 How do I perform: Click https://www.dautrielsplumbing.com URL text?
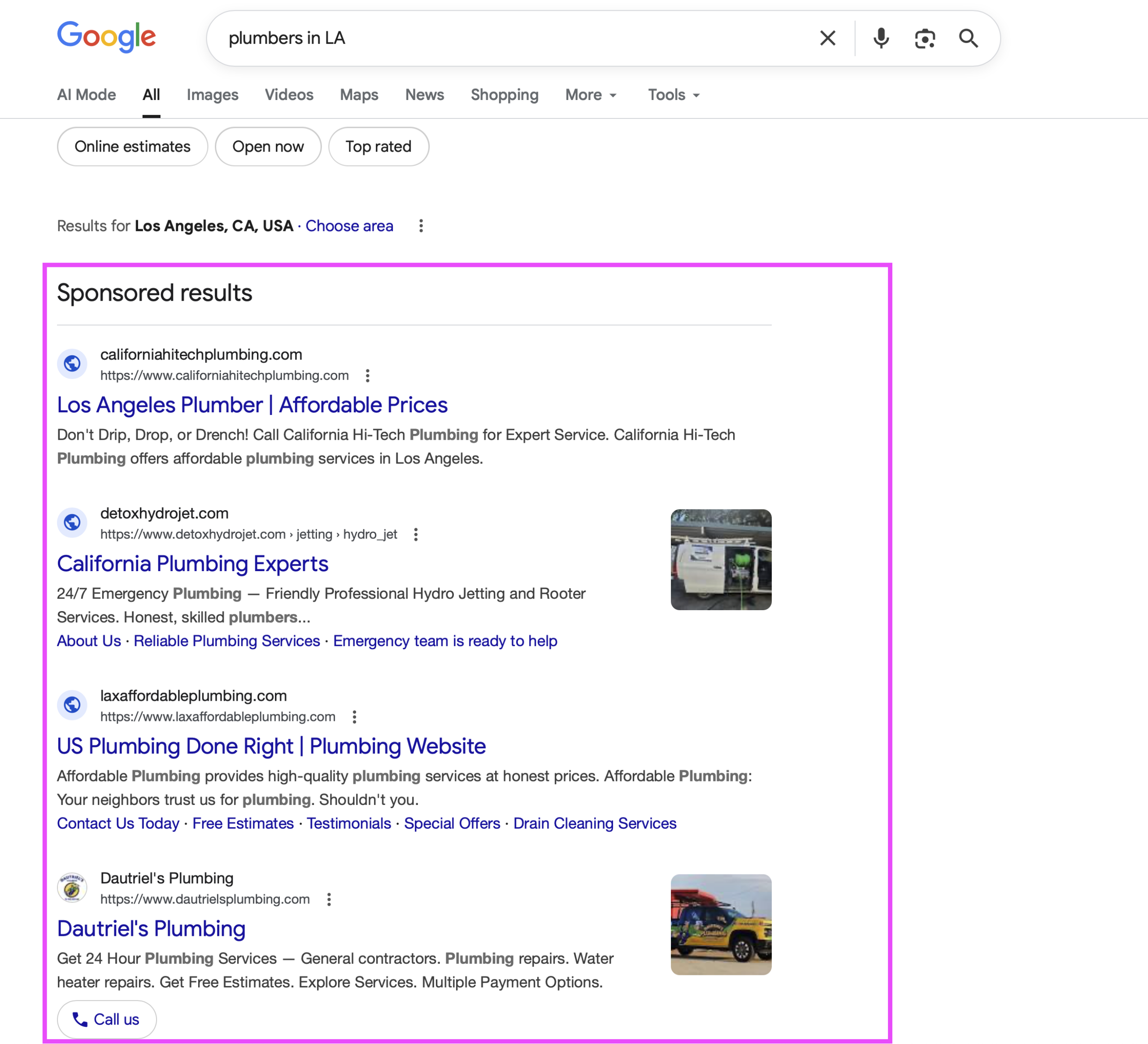[205, 899]
